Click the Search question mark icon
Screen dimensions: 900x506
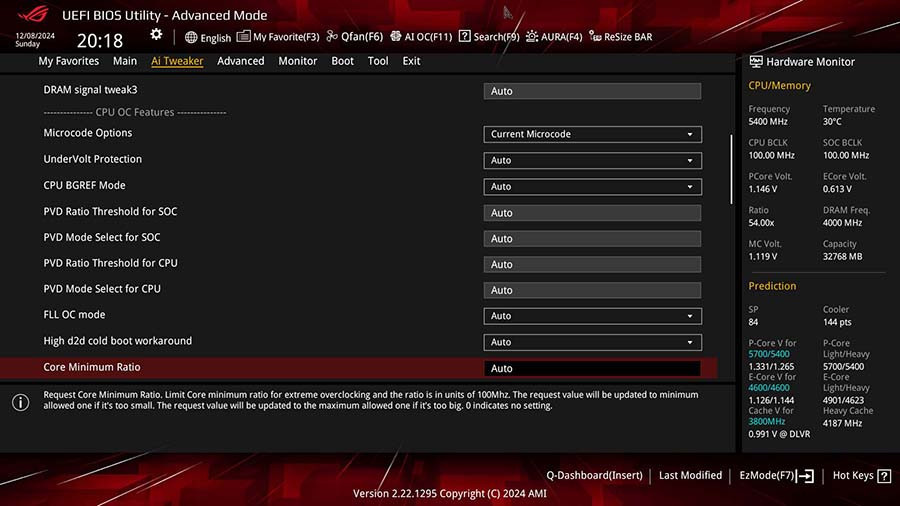[x=464, y=36]
